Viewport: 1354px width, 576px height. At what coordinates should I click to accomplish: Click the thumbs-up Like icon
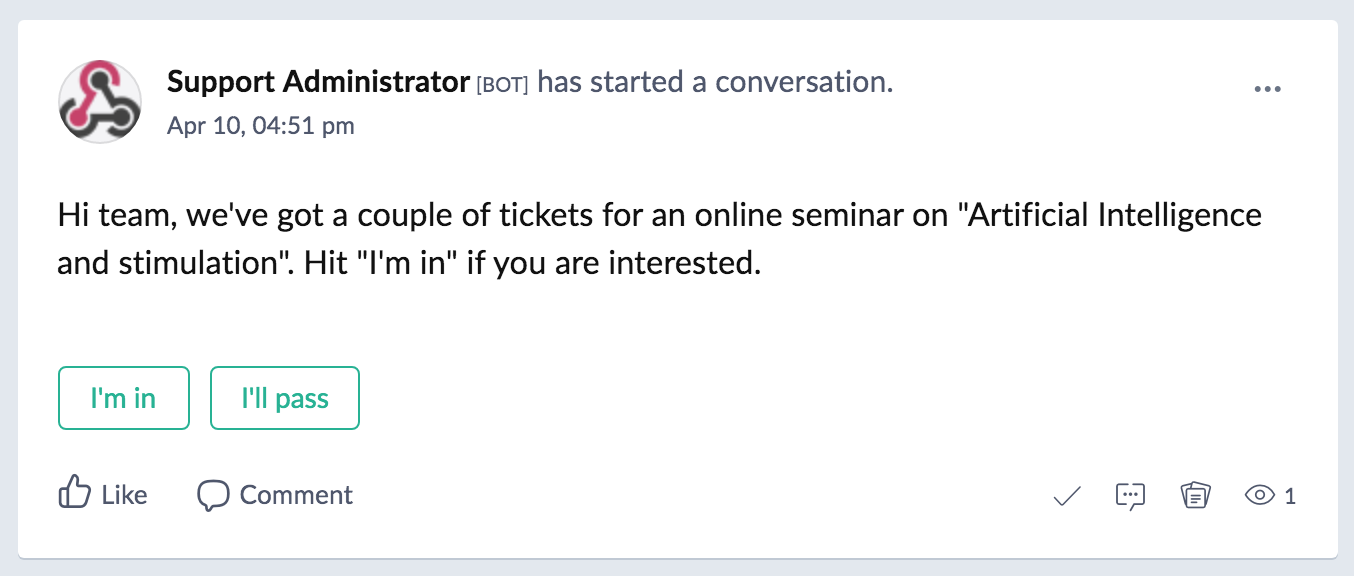pos(75,494)
